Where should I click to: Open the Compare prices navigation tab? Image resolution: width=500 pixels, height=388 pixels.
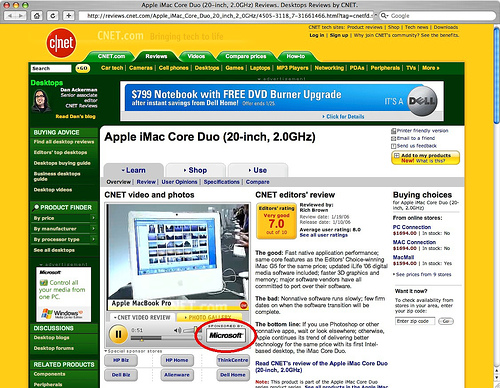[x=246, y=56]
